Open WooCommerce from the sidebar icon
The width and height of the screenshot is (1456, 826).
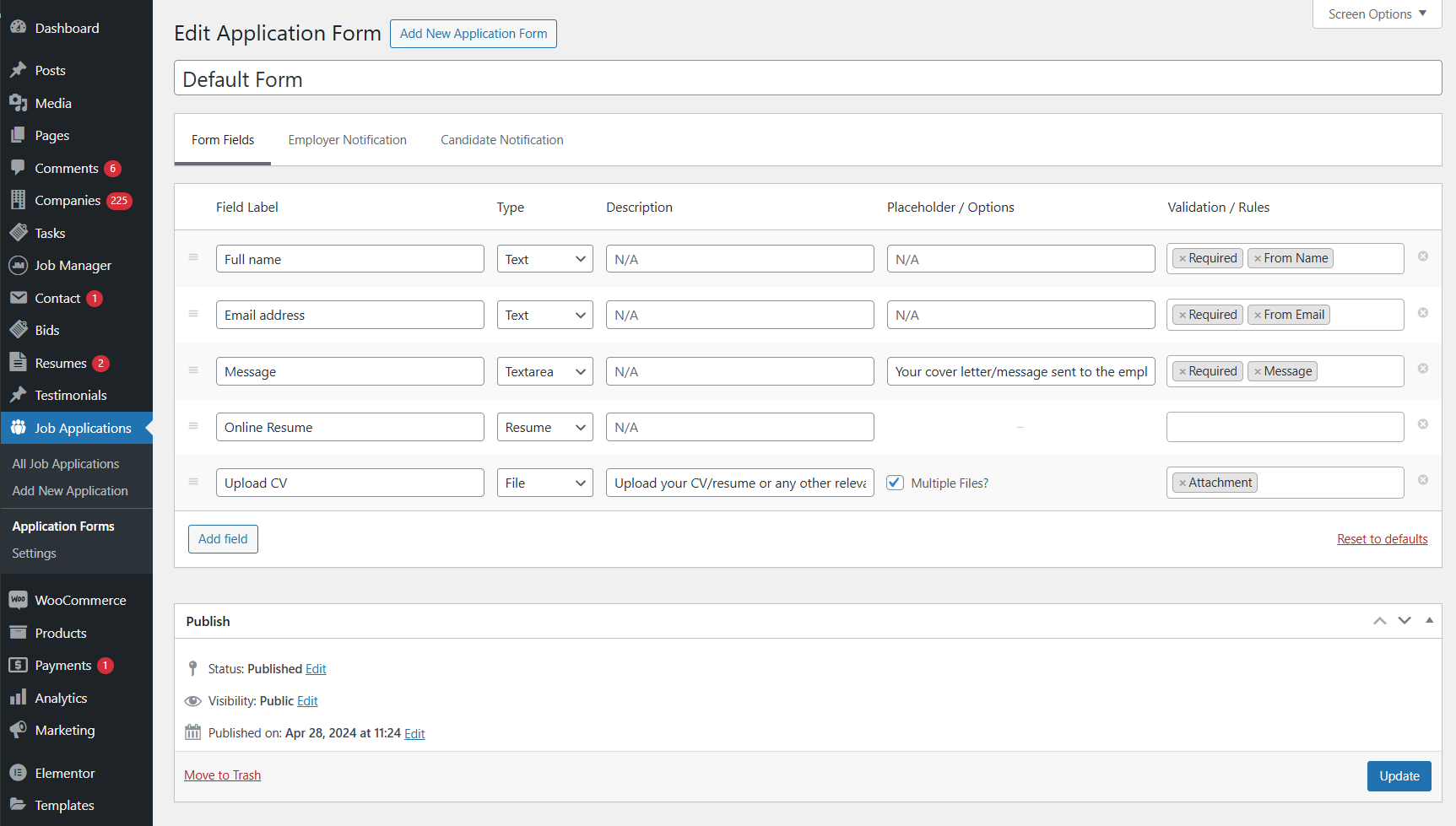tap(18, 600)
